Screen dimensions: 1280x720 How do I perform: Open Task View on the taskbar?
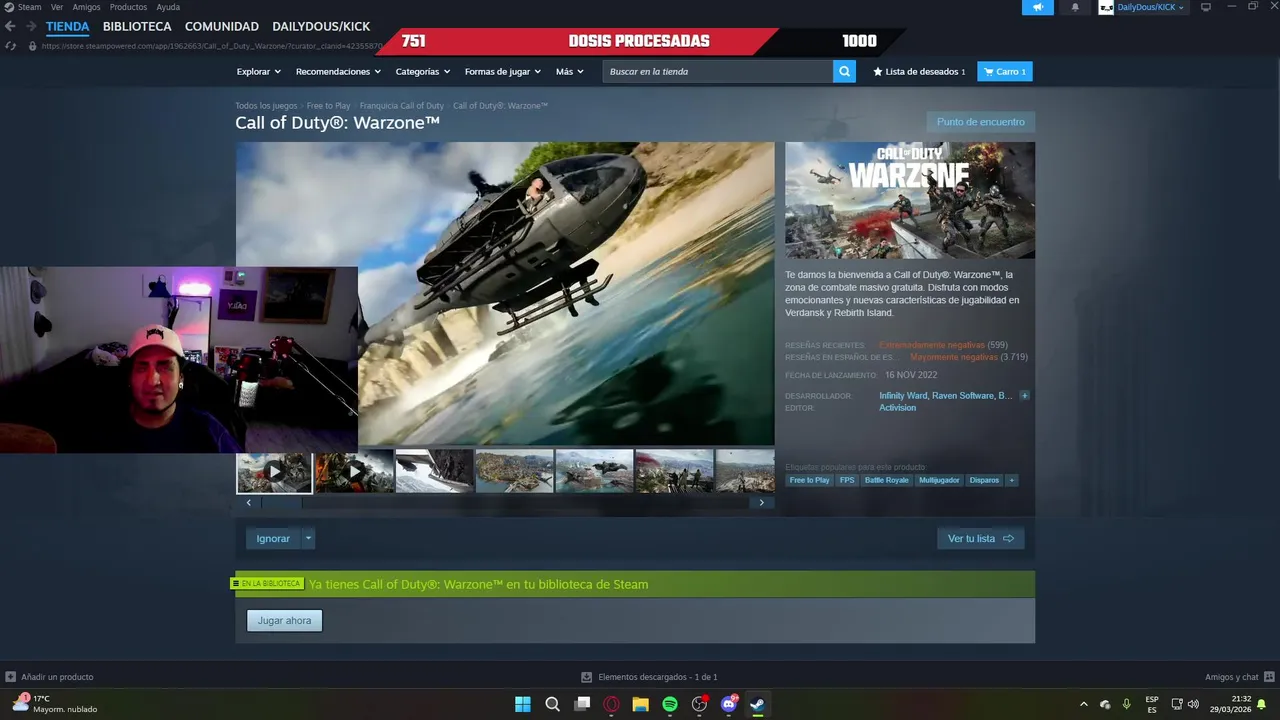coord(582,704)
